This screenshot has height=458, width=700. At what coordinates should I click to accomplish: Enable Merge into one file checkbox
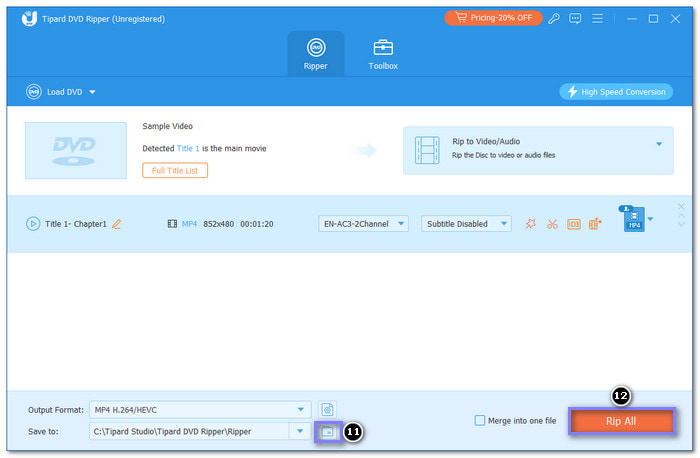[x=480, y=421]
